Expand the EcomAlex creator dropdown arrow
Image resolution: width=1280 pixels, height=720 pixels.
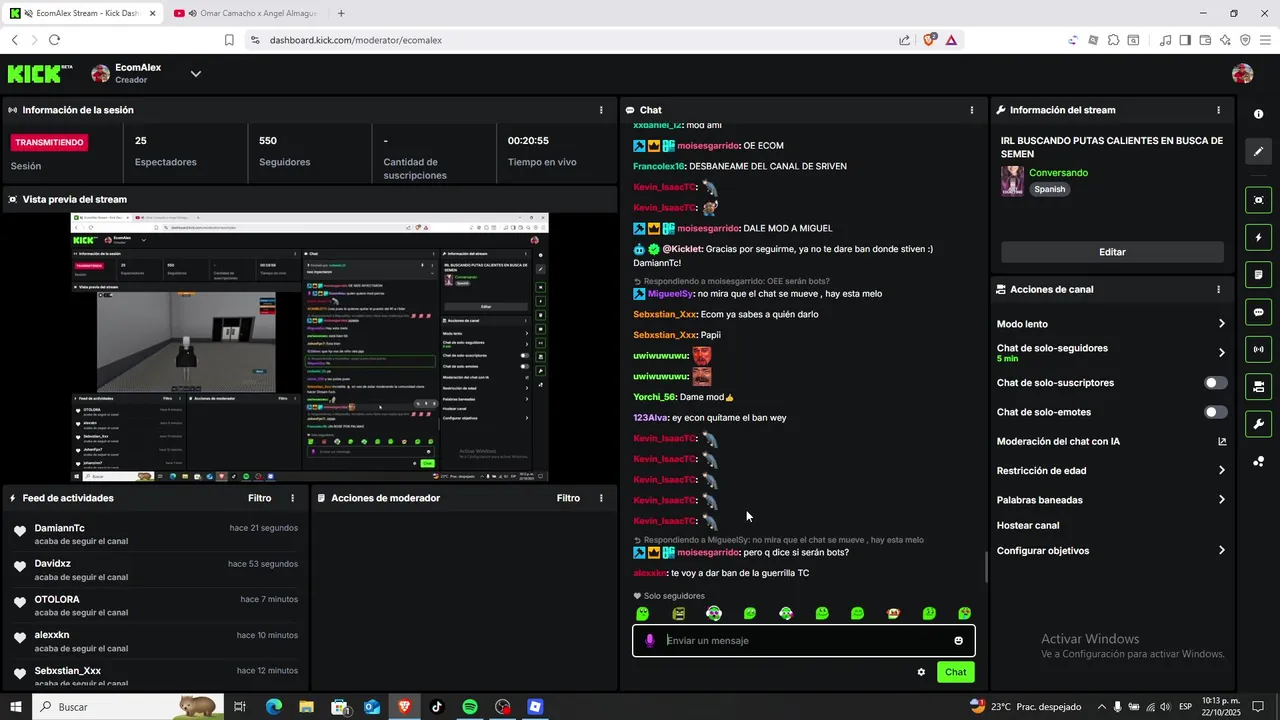(196, 74)
